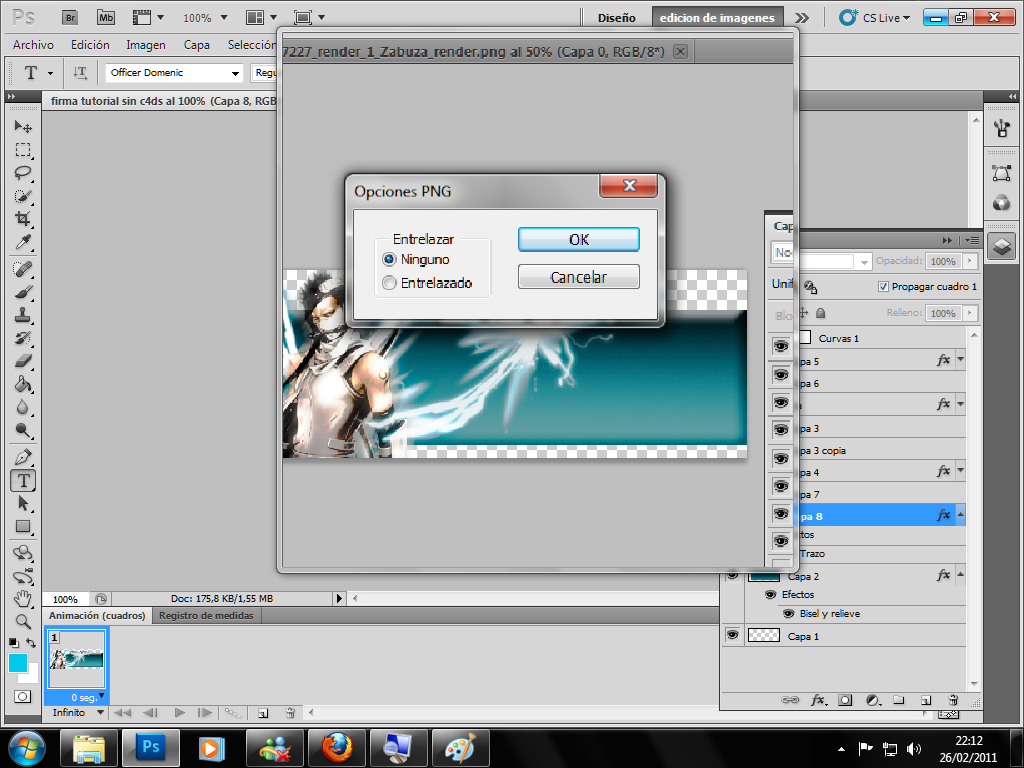Select the Rectangular Marquee tool
This screenshot has width=1024, height=768.
point(23,150)
